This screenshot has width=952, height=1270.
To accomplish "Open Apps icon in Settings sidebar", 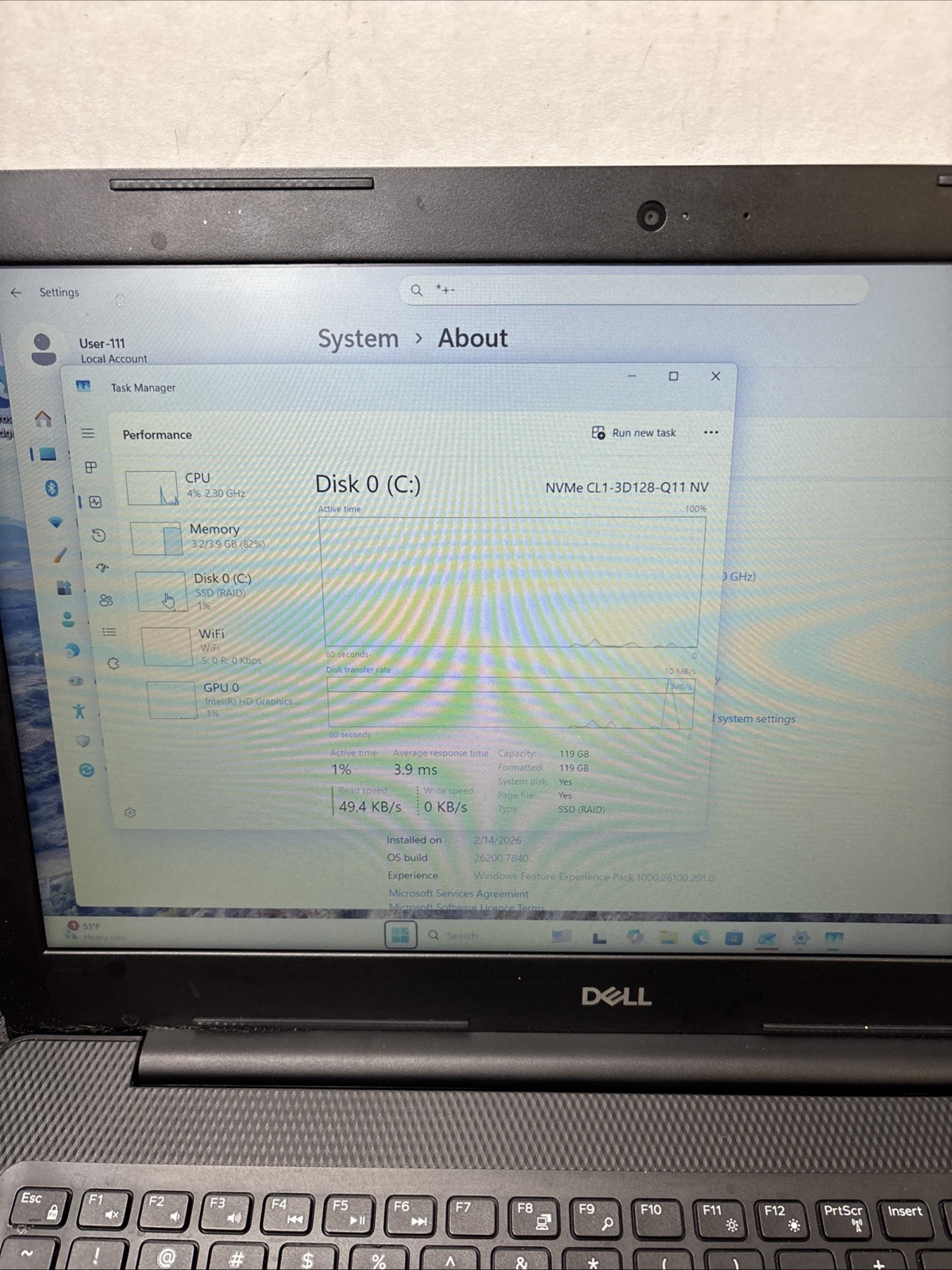I will [64, 588].
